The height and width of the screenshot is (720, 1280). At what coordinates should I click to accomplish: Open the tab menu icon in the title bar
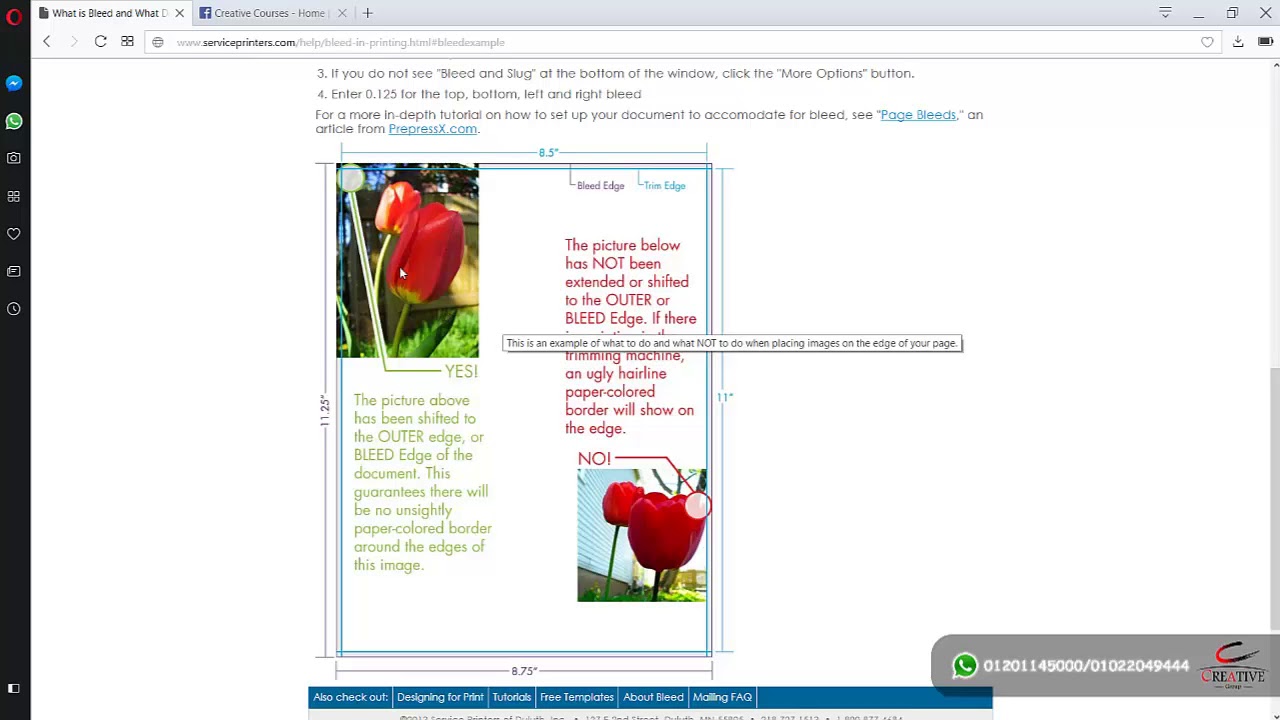pos(1165,13)
